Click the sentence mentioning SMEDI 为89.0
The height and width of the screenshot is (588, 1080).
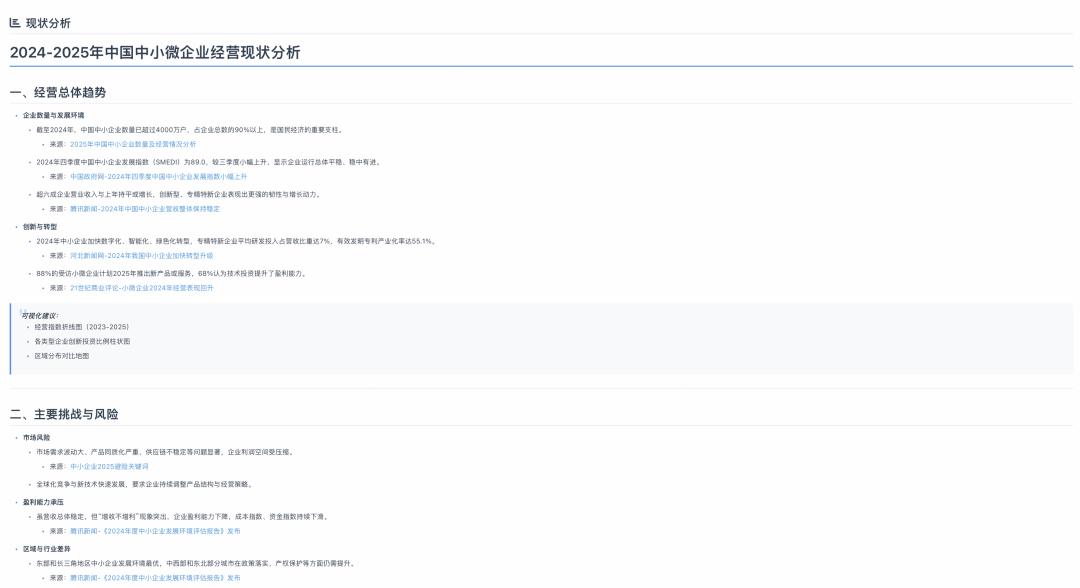[x=208, y=162]
